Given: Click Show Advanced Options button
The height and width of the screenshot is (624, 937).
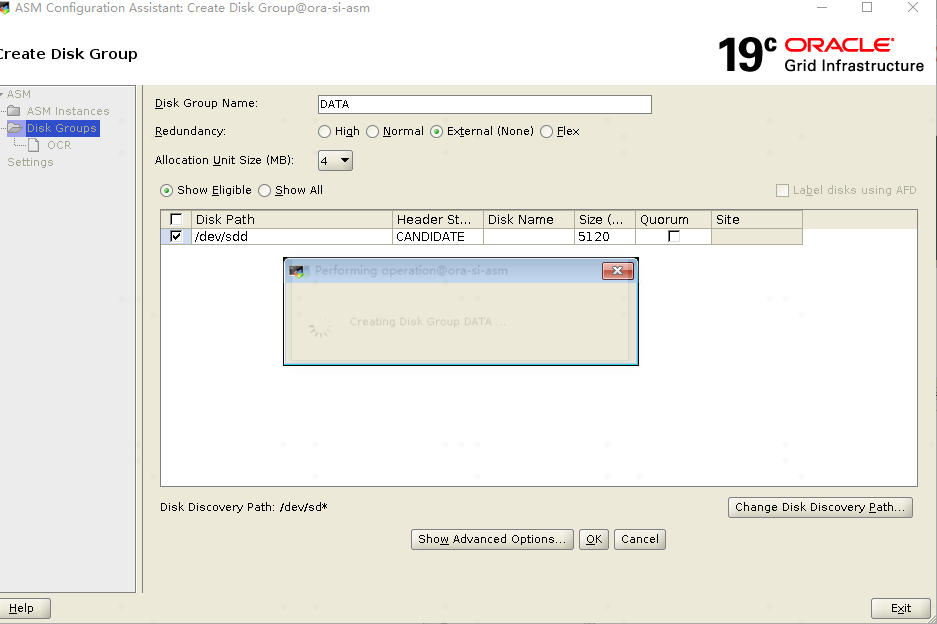Looking at the screenshot, I should [x=492, y=539].
